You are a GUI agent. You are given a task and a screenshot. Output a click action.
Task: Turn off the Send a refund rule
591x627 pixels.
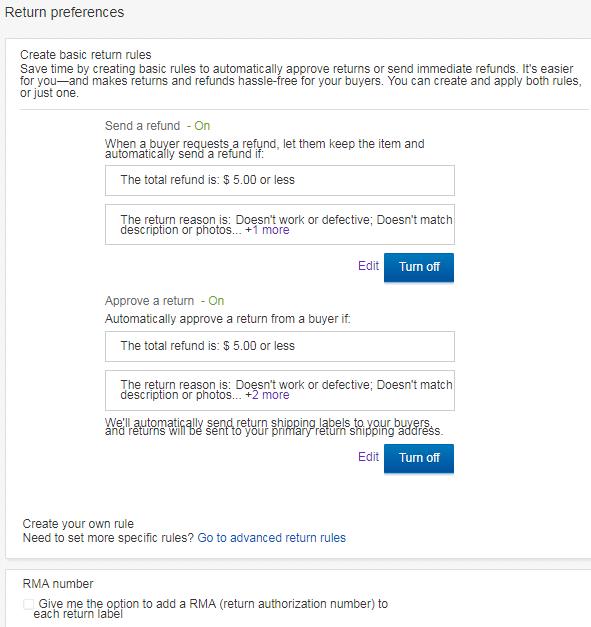pos(419,267)
